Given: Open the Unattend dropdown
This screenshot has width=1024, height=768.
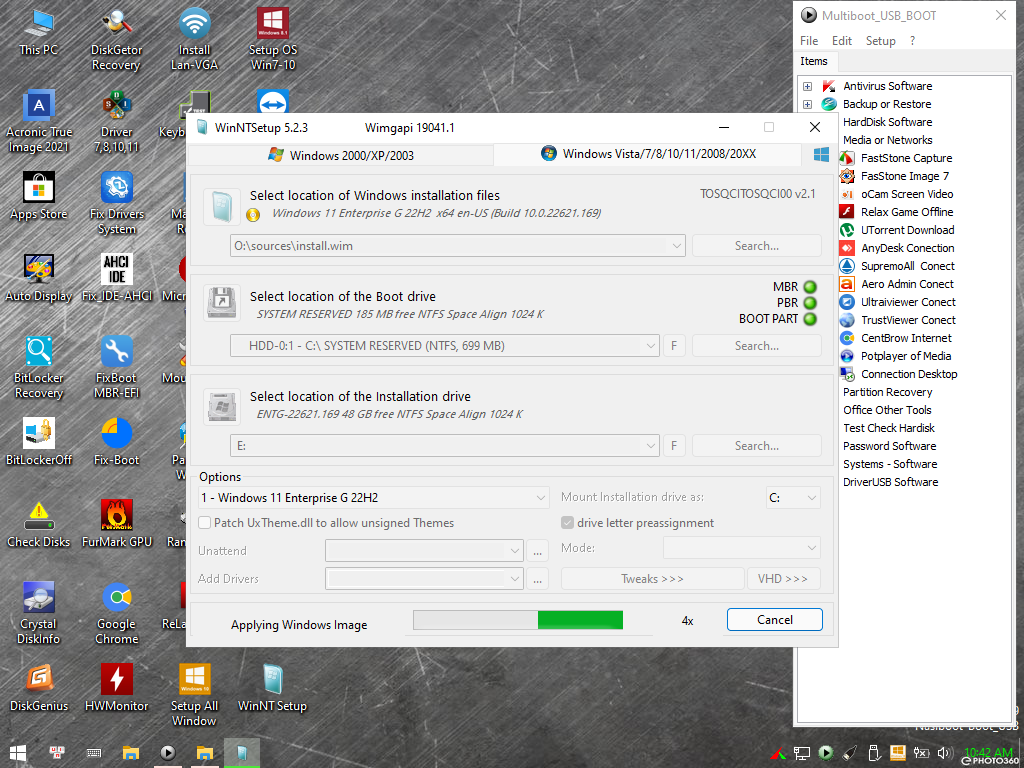Looking at the screenshot, I should (x=424, y=551).
